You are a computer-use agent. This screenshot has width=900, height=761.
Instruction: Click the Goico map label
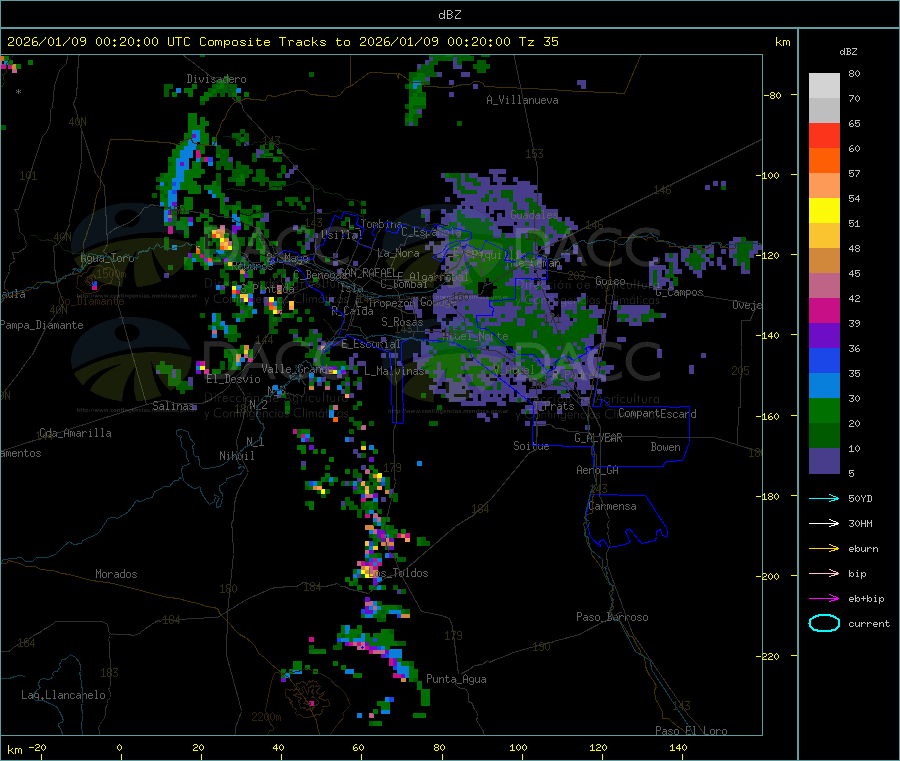tap(610, 281)
